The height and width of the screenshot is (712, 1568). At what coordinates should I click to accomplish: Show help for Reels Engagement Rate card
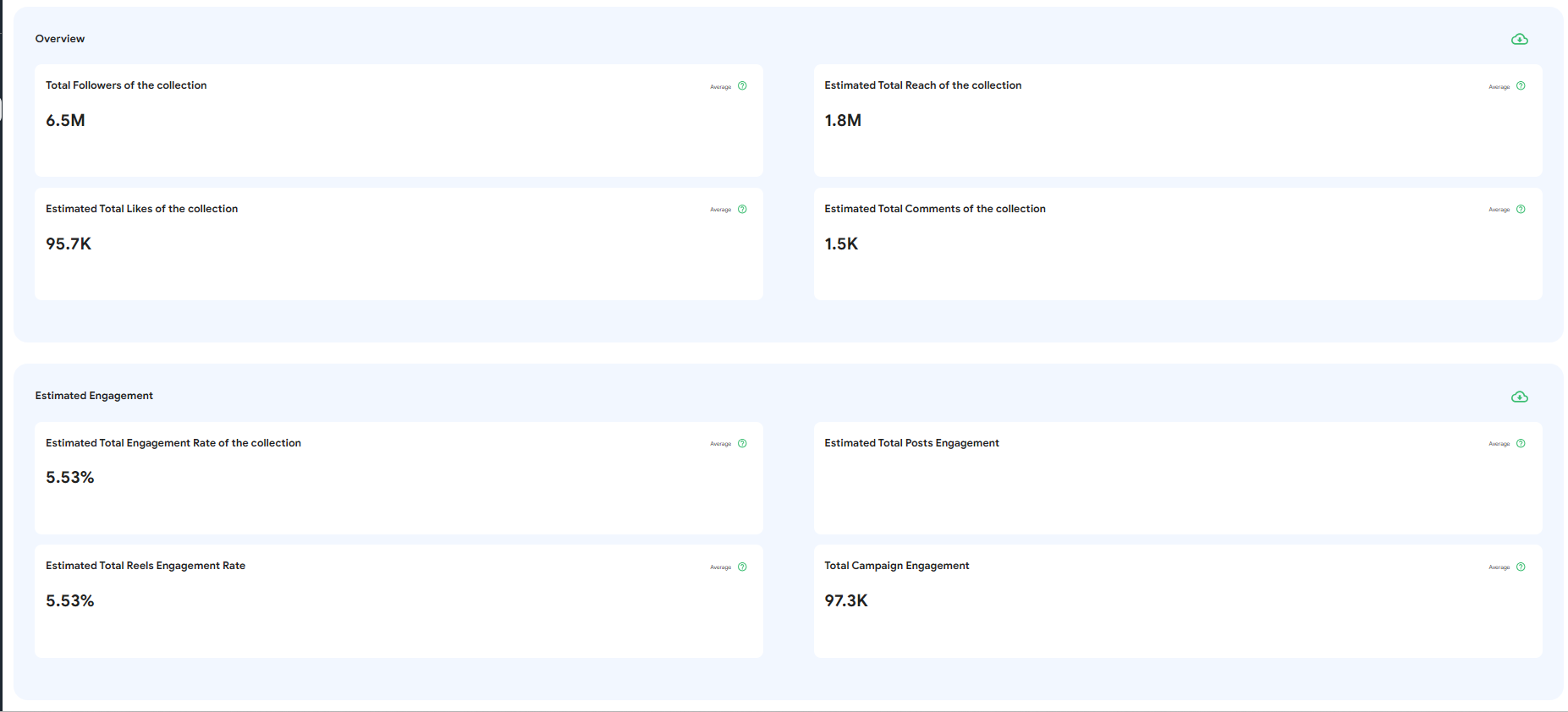click(742, 567)
